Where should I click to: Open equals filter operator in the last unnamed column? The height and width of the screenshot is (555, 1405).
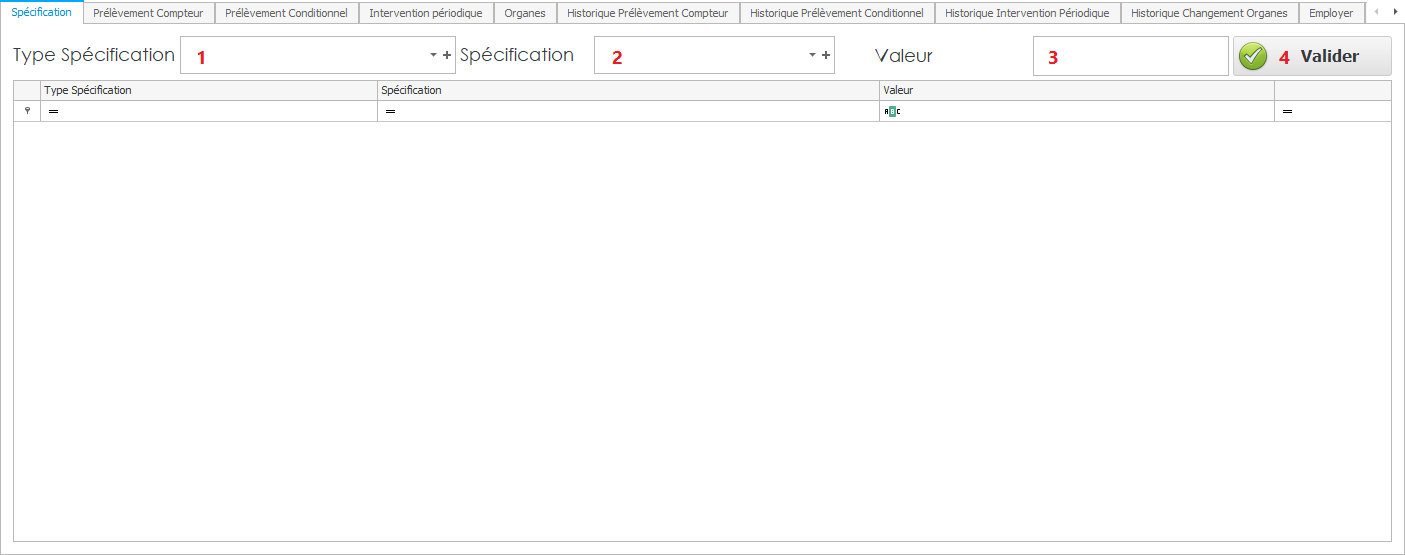coord(1288,112)
